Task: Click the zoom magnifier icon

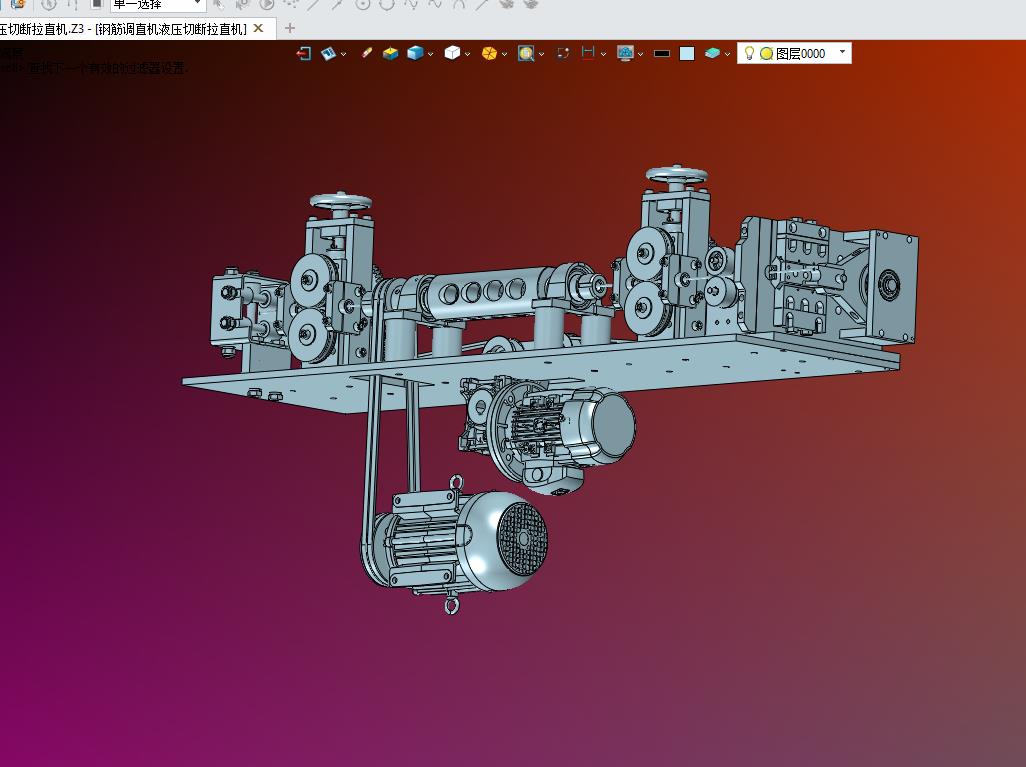Action: point(526,54)
